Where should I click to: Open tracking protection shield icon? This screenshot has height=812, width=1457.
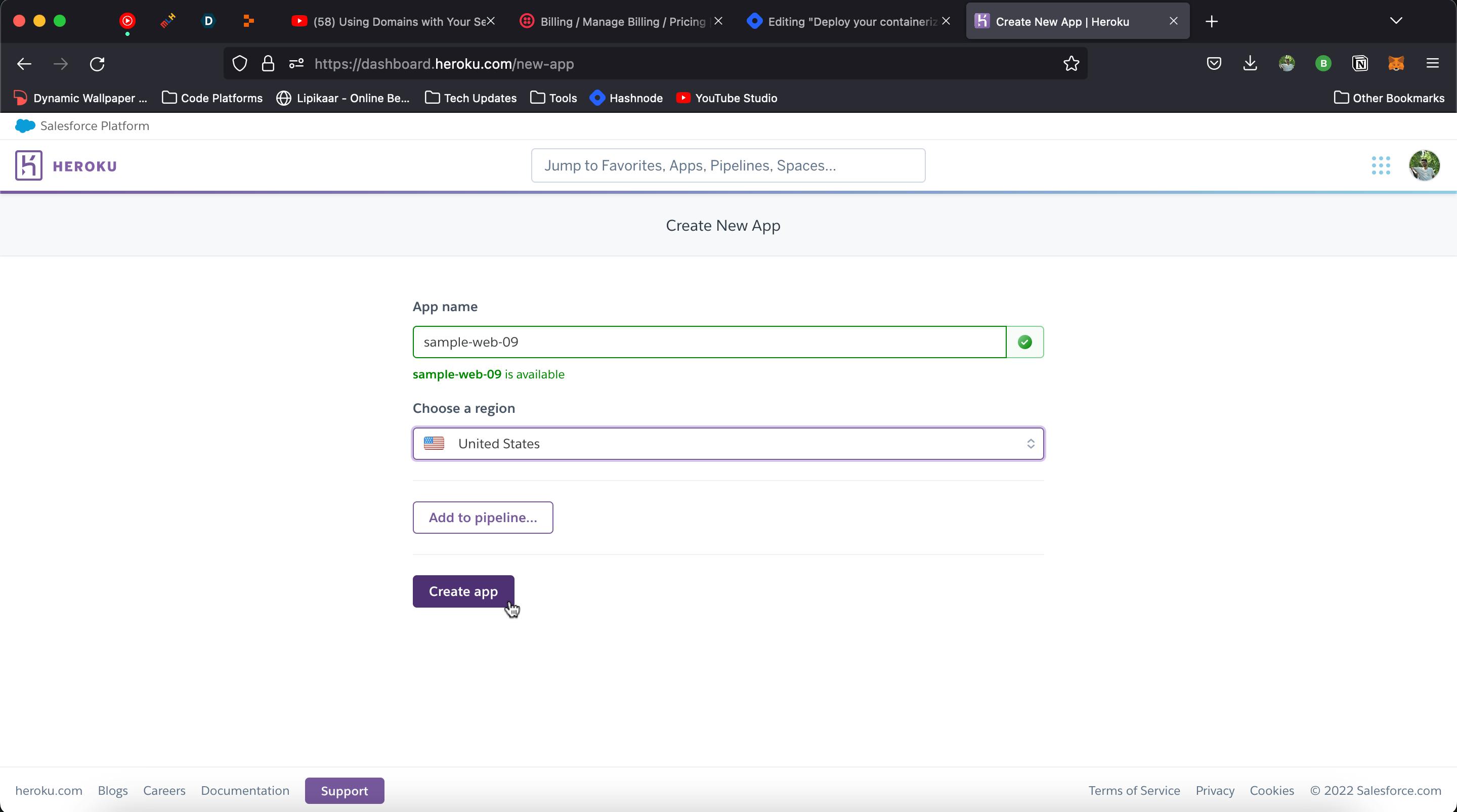pyautogui.click(x=240, y=64)
